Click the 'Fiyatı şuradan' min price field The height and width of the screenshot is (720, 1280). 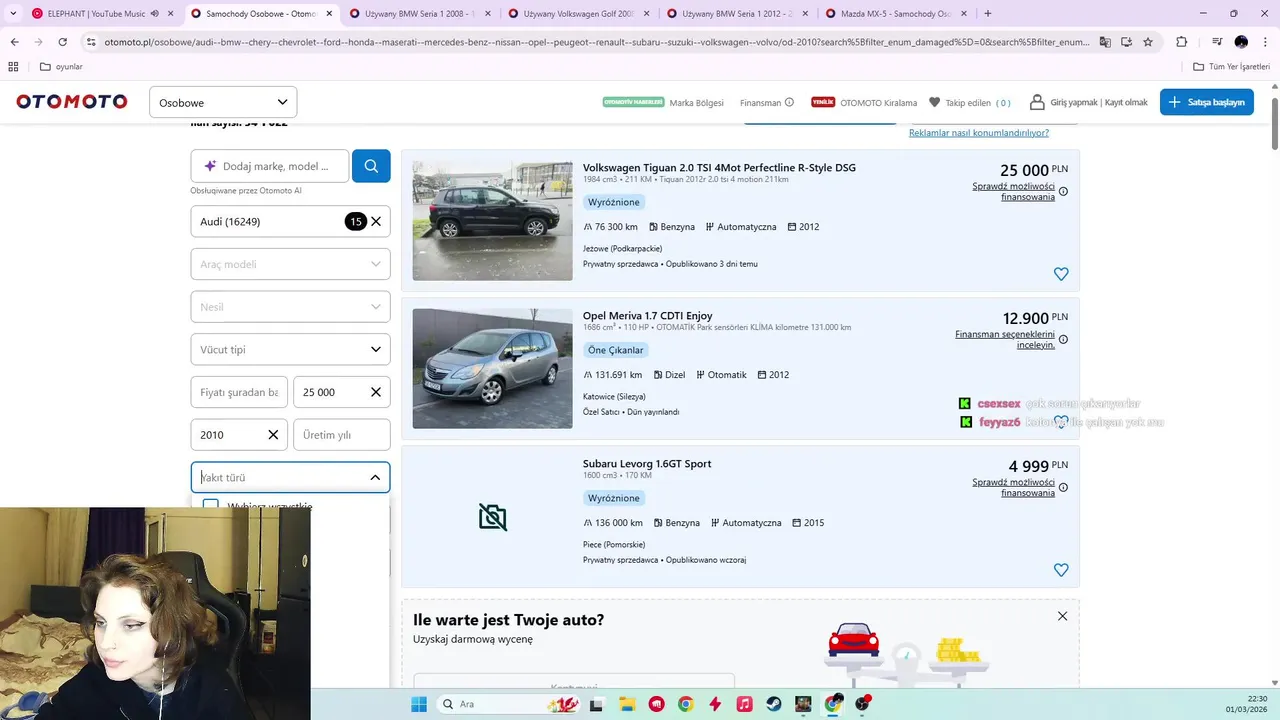[239, 392]
